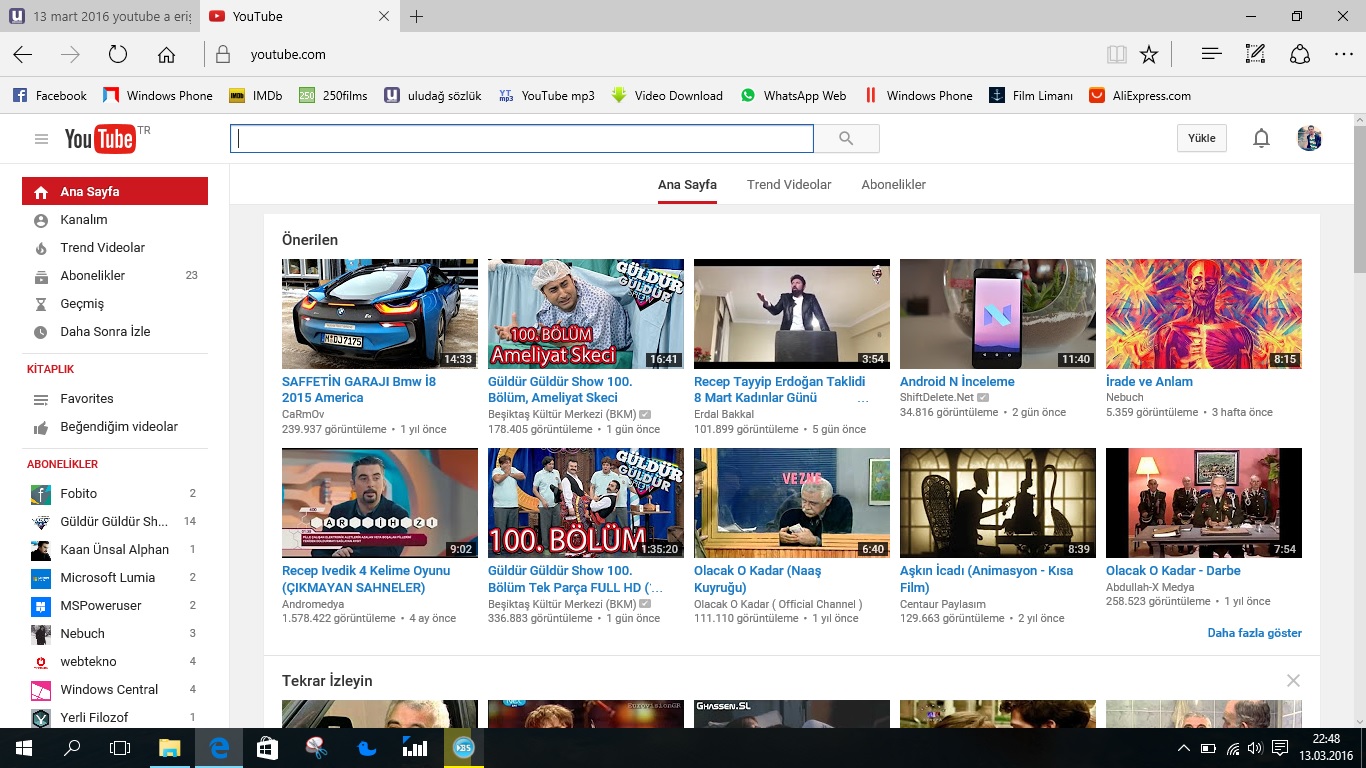Image resolution: width=1366 pixels, height=768 pixels.
Task: Open a new browser tab
Action: point(417,16)
